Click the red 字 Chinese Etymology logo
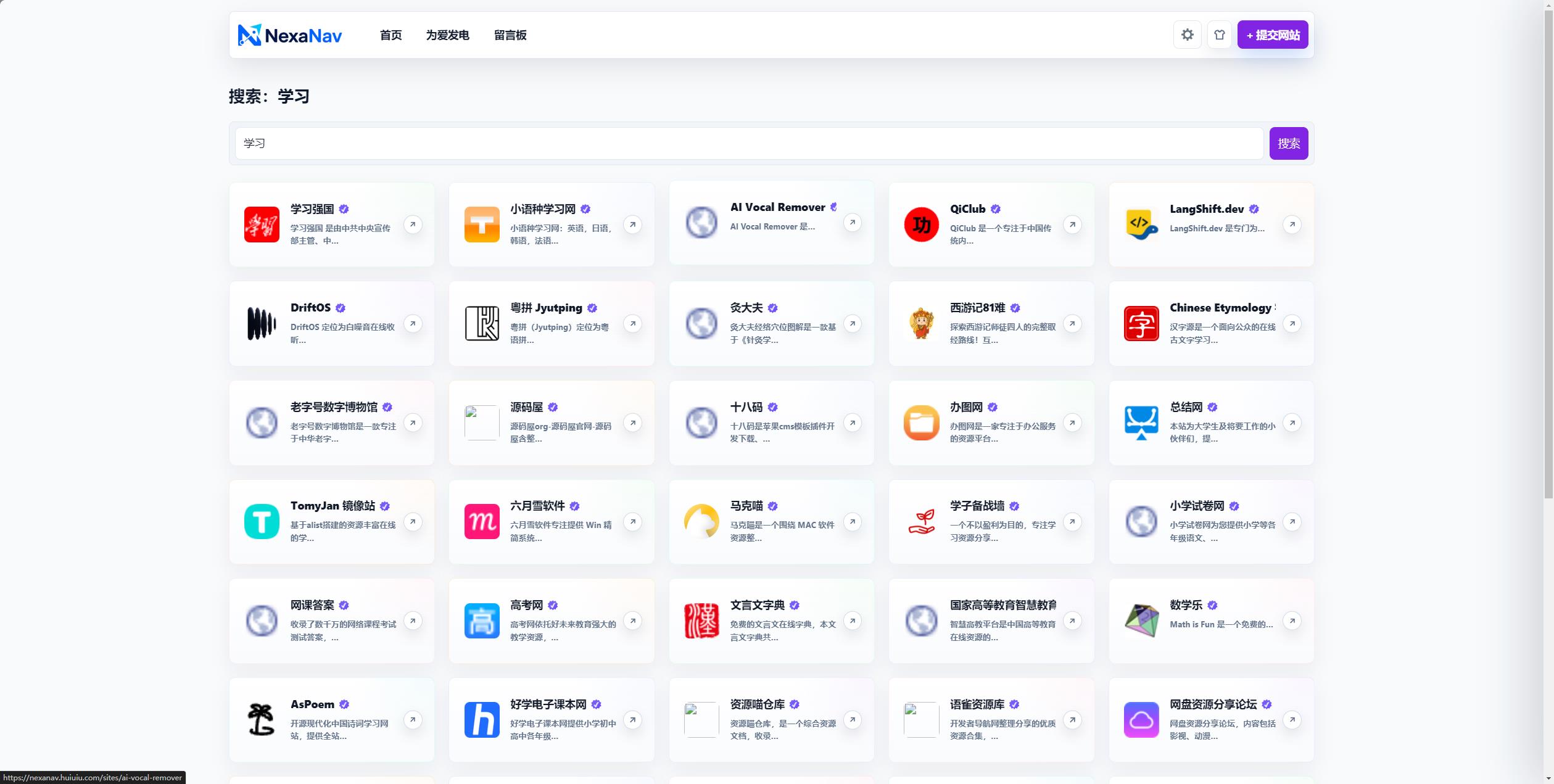The image size is (1554, 784). 1141,324
